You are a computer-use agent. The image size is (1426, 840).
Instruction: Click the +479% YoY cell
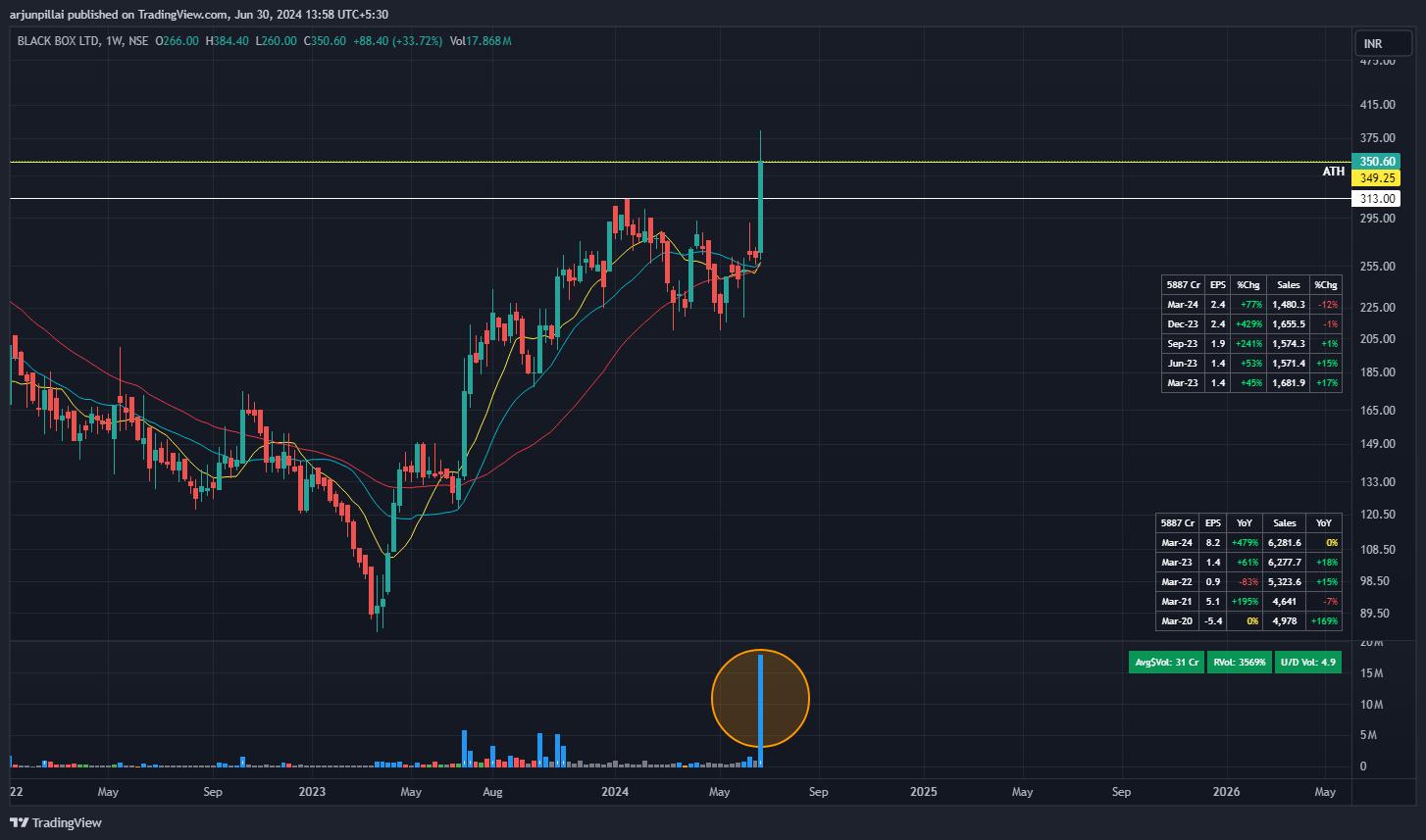1244,543
